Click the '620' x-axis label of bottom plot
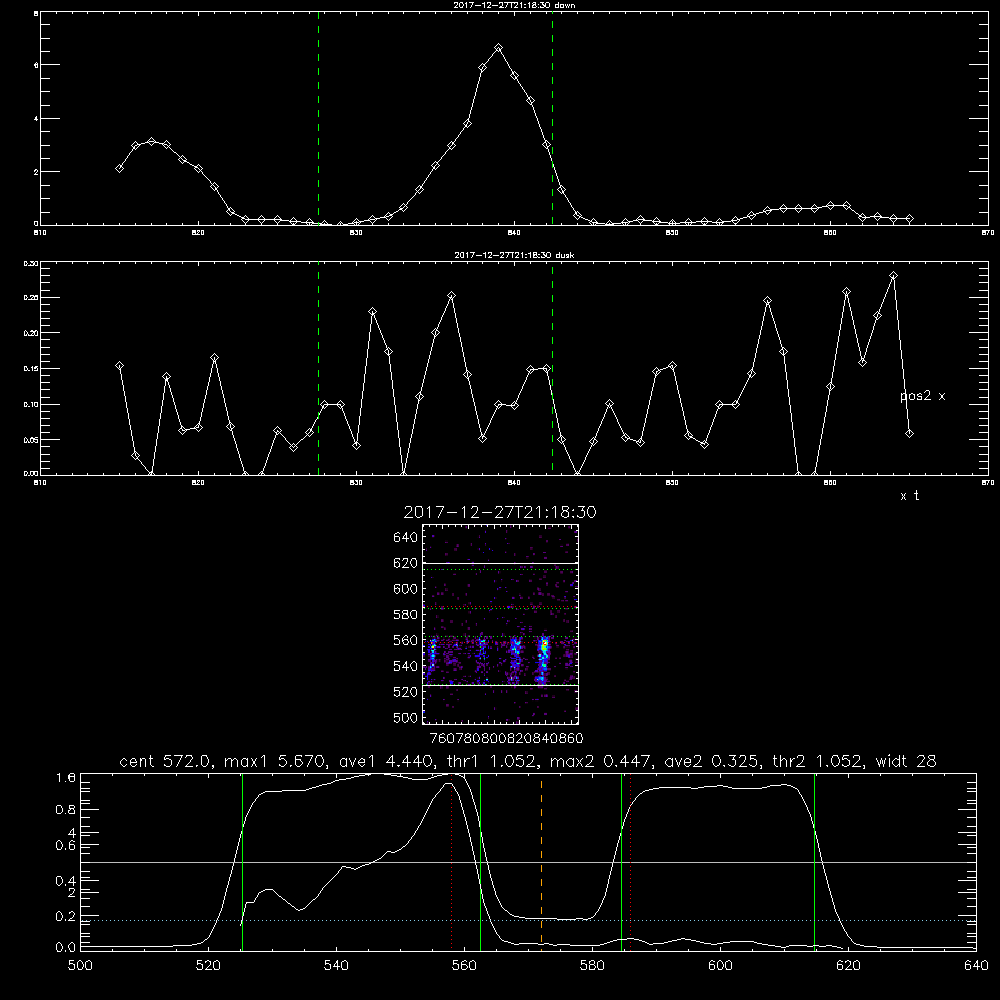The image size is (1000, 1000). tap(848, 966)
